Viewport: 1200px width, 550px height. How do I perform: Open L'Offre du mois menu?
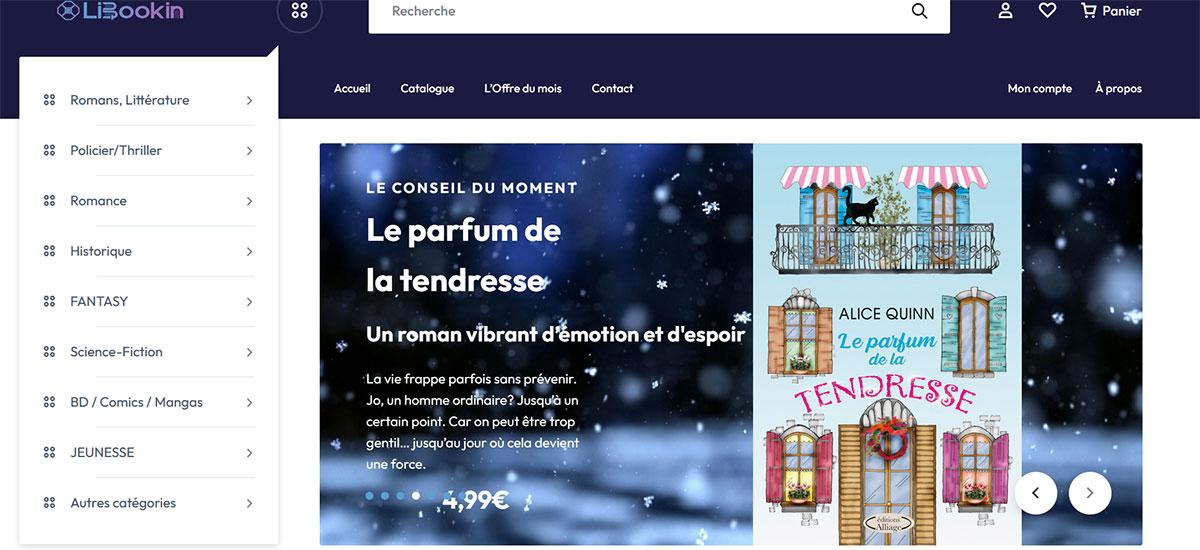pyautogui.click(x=523, y=88)
